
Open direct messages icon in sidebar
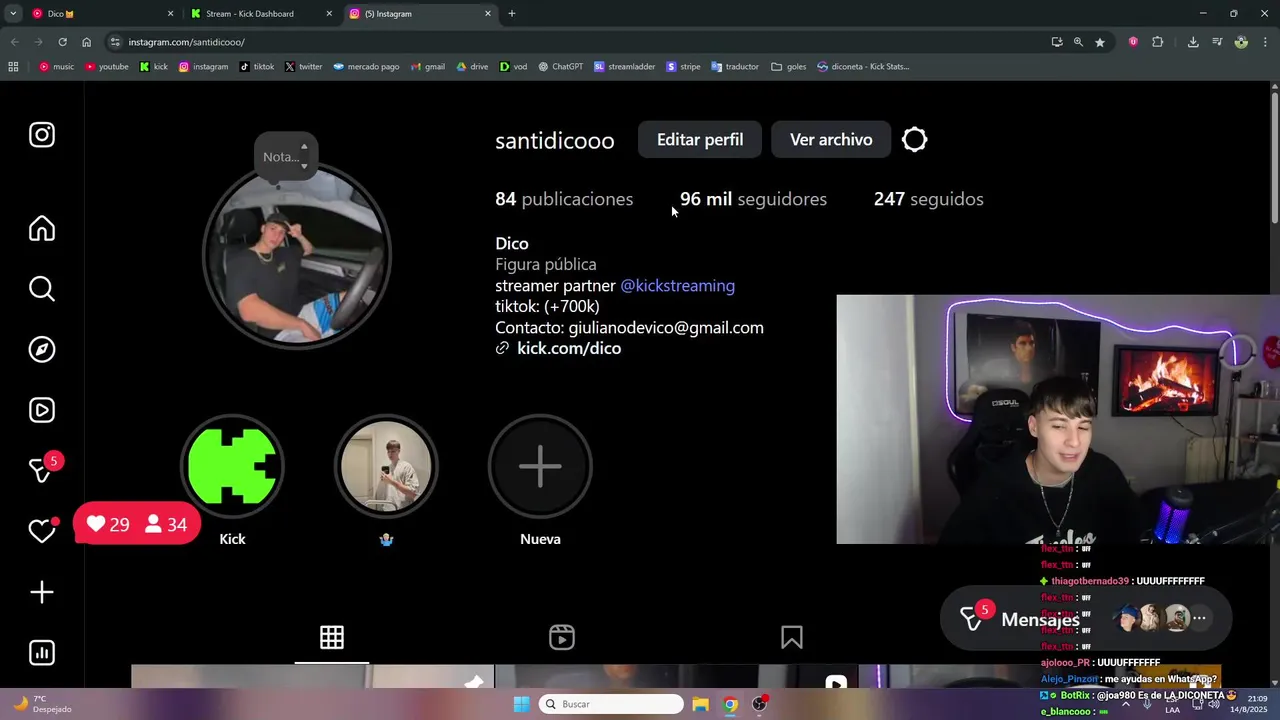click(x=42, y=470)
